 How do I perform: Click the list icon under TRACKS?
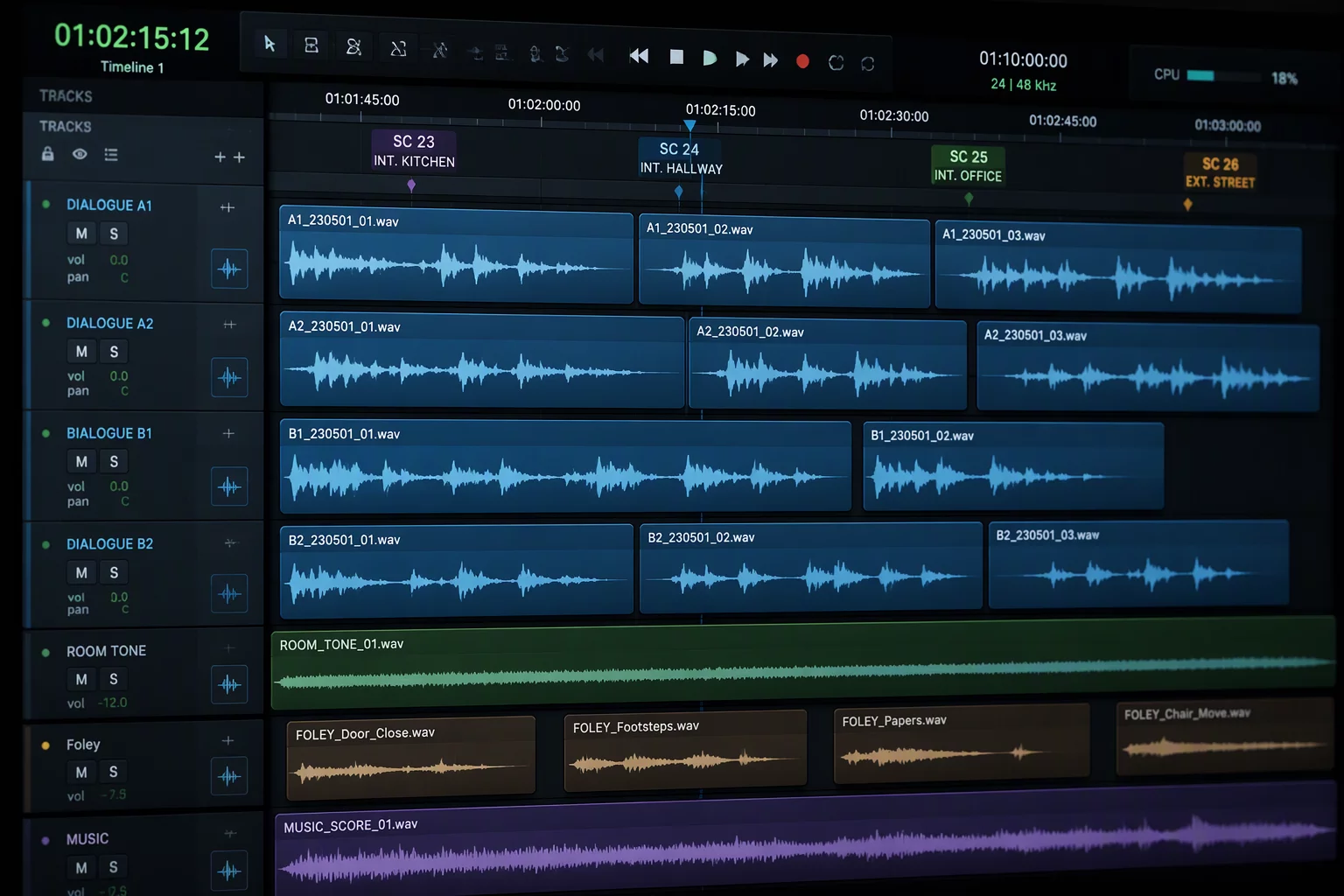coord(111,155)
